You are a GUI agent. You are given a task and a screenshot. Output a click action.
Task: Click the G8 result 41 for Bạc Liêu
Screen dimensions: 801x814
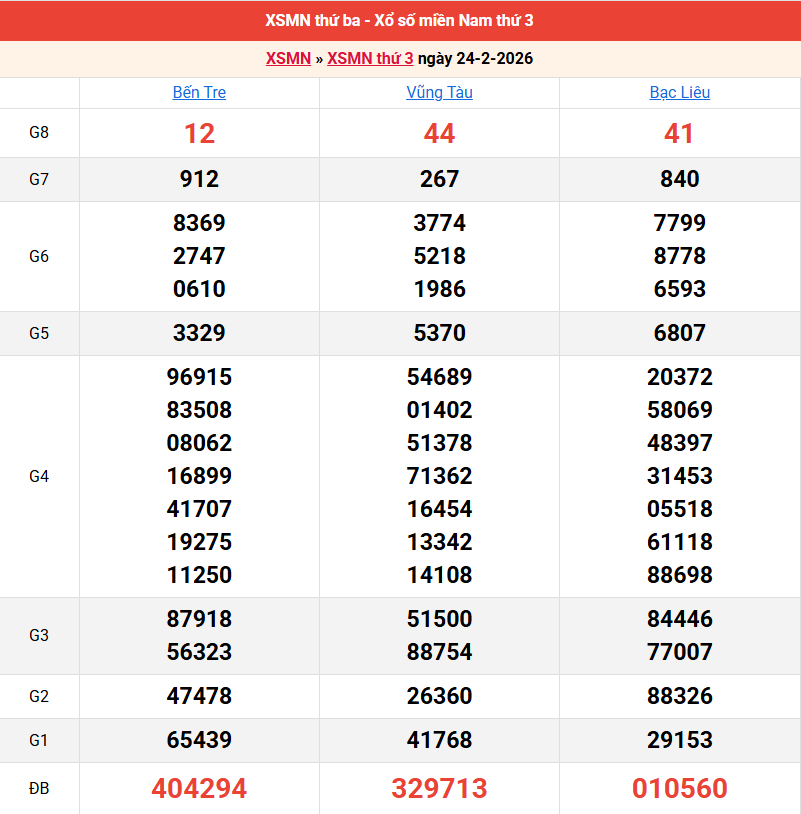[x=679, y=134]
